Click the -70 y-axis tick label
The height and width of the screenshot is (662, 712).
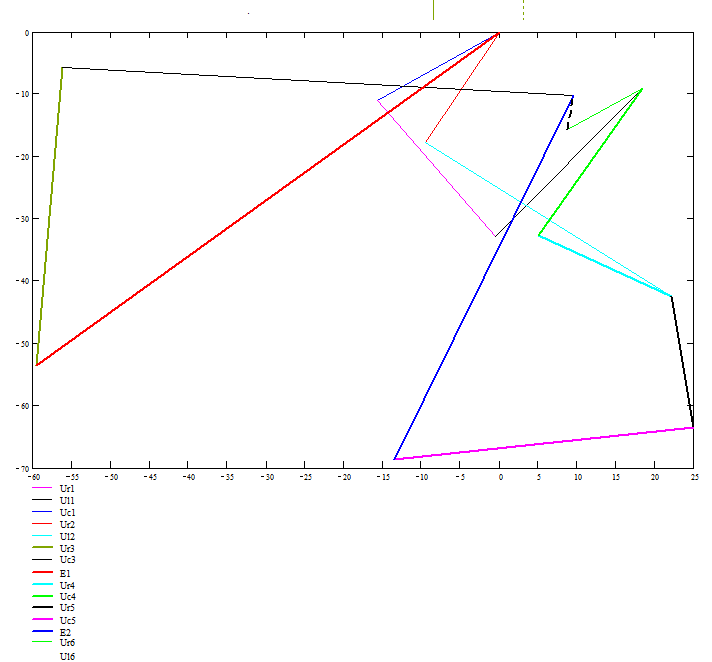point(22,469)
